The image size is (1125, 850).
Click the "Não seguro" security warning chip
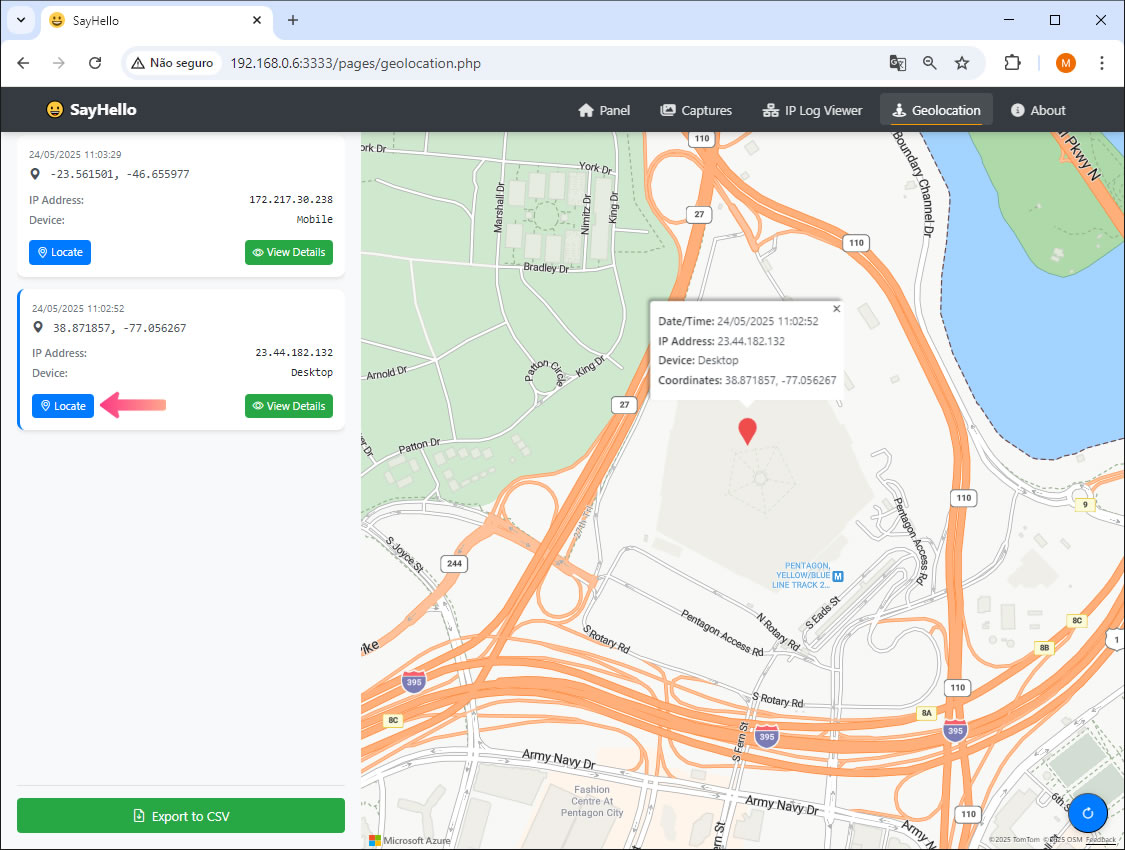pos(173,63)
